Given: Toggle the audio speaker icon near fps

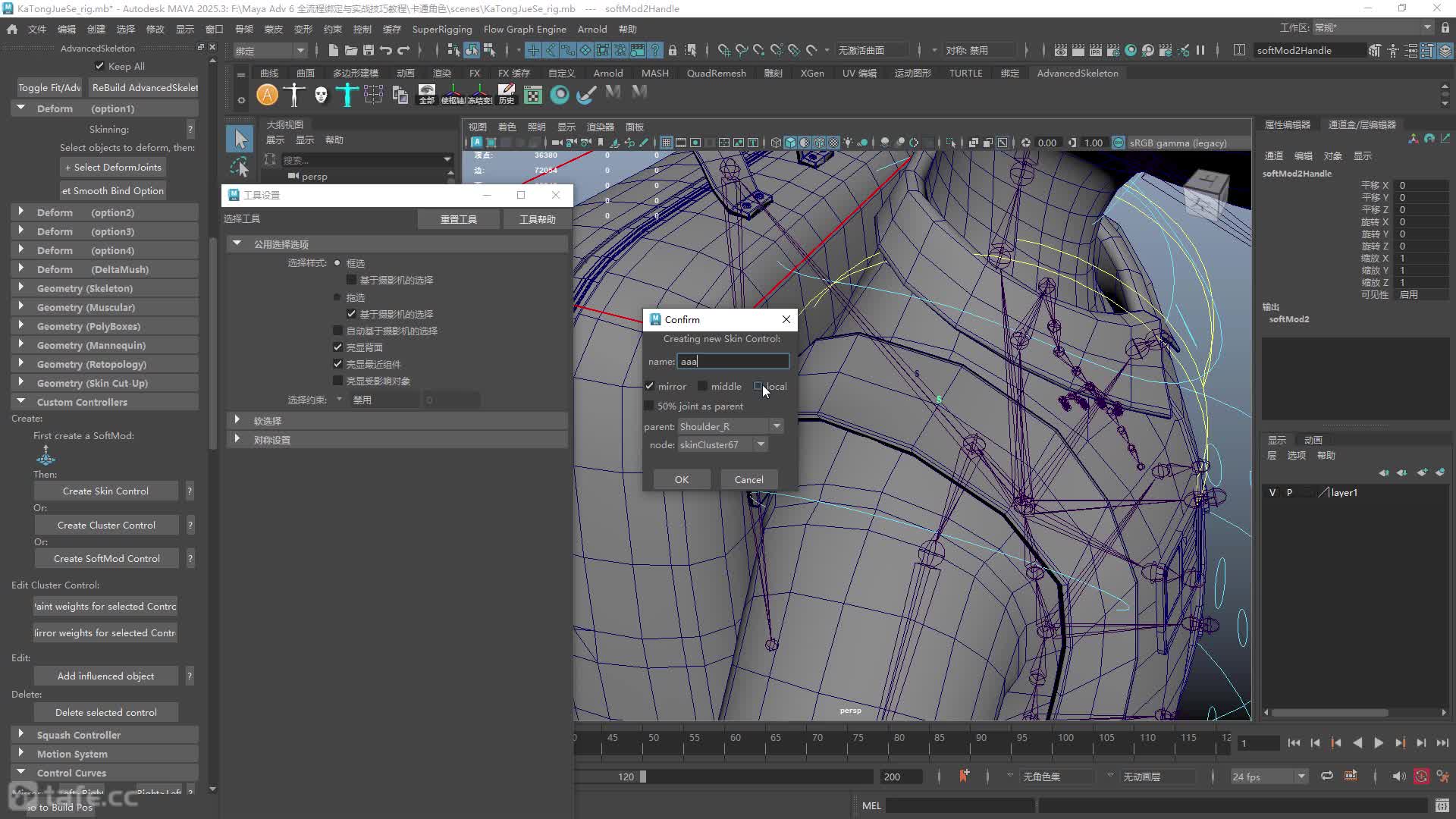Looking at the screenshot, I should point(1398,776).
